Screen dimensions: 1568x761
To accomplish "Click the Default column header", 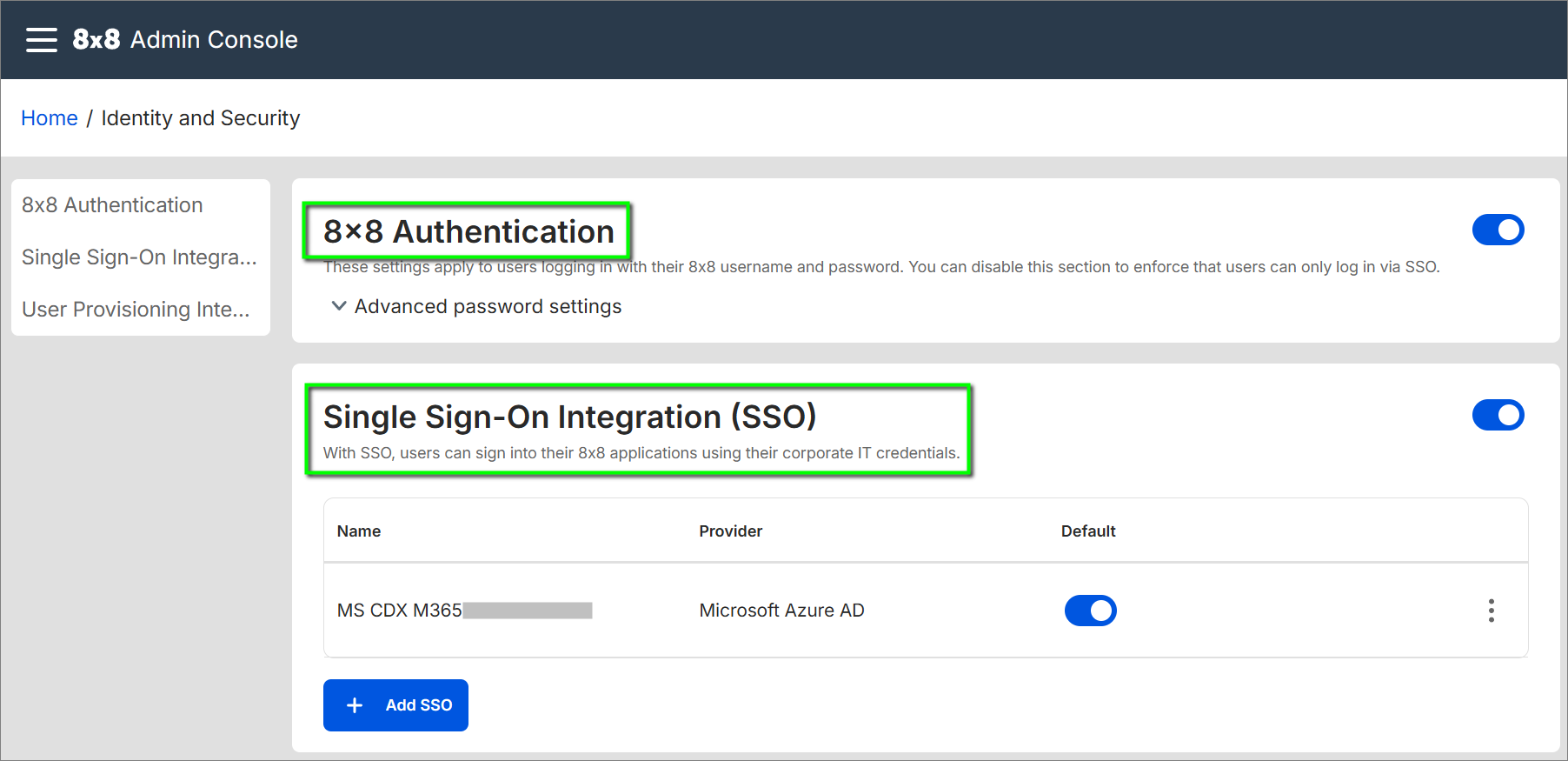I will pyautogui.click(x=1087, y=531).
